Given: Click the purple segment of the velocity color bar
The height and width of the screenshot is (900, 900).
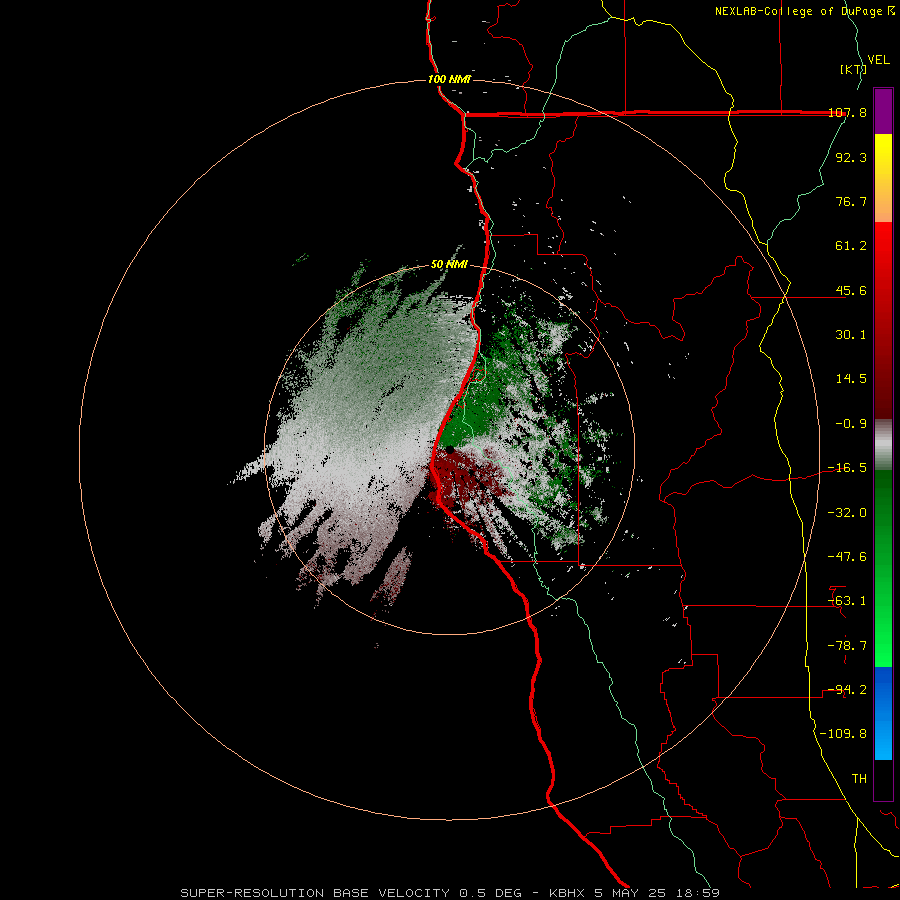Looking at the screenshot, I should [883, 111].
